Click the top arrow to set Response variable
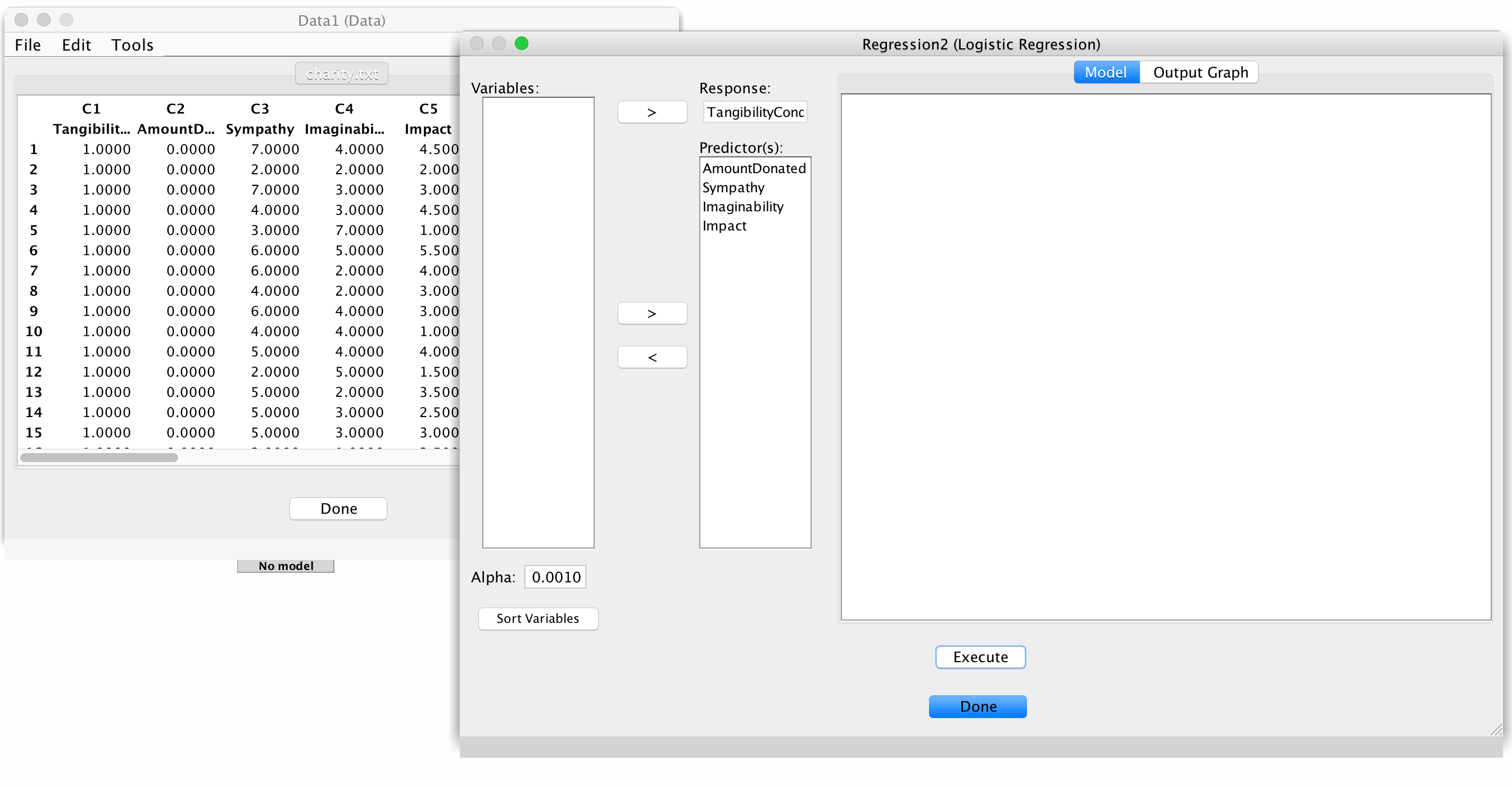1512x787 pixels. [x=651, y=111]
